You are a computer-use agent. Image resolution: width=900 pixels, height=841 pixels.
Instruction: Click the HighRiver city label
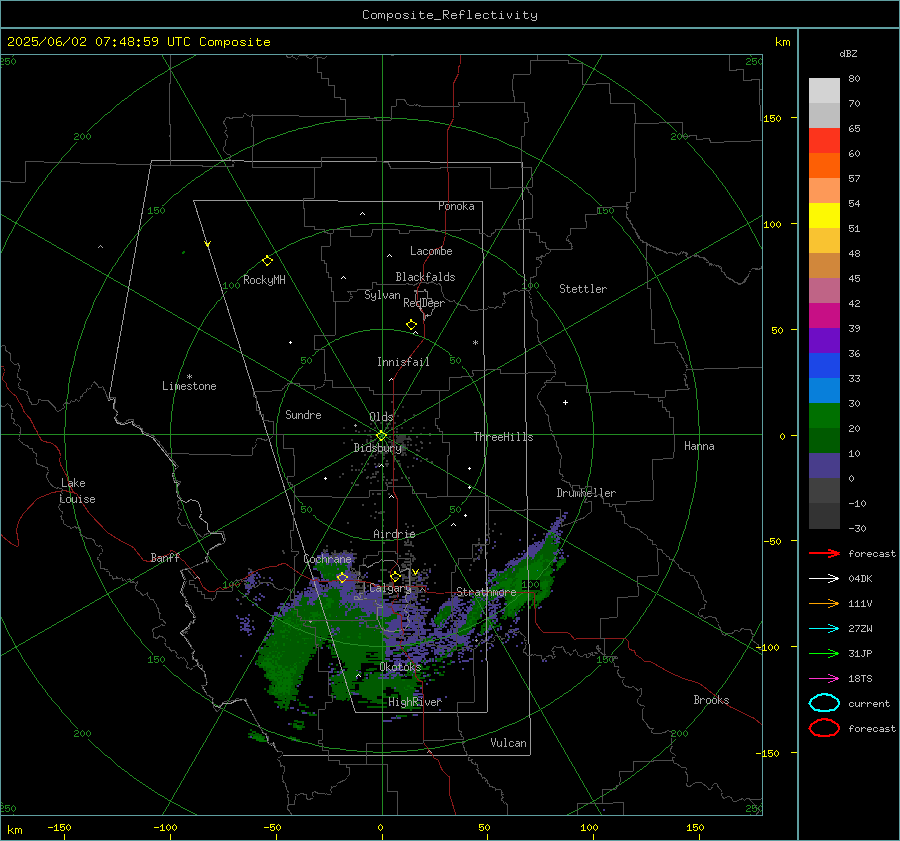click(415, 702)
